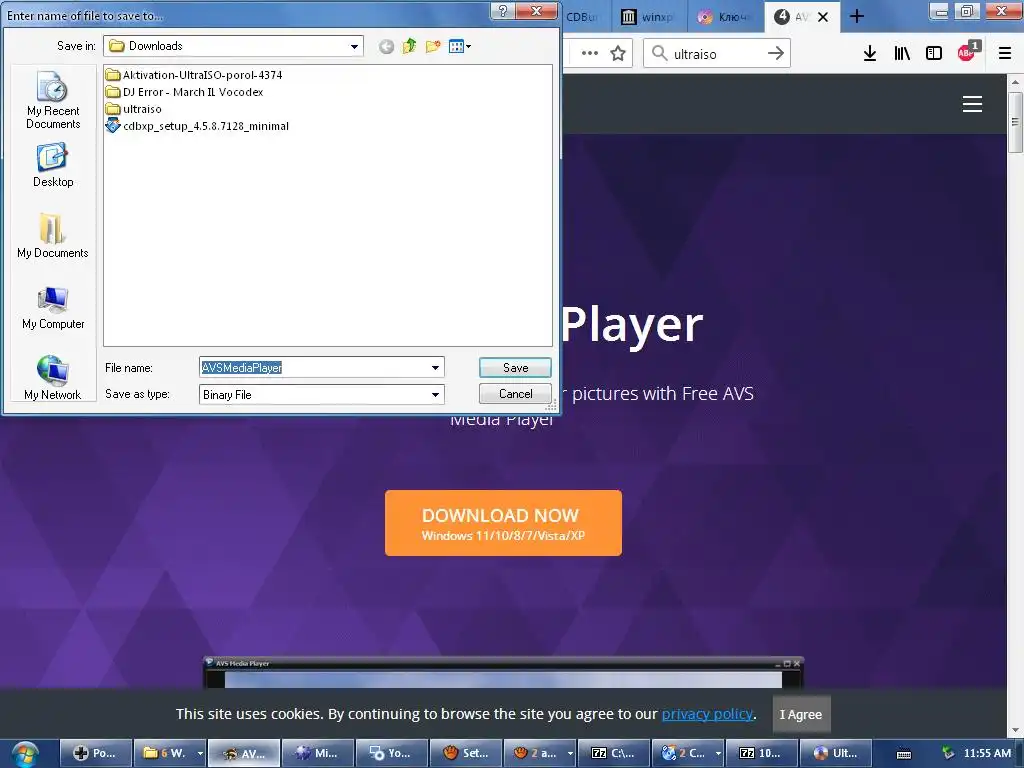1024x768 pixels.
Task: Switch to the 7z C:\... taskbar window
Action: 614,754
